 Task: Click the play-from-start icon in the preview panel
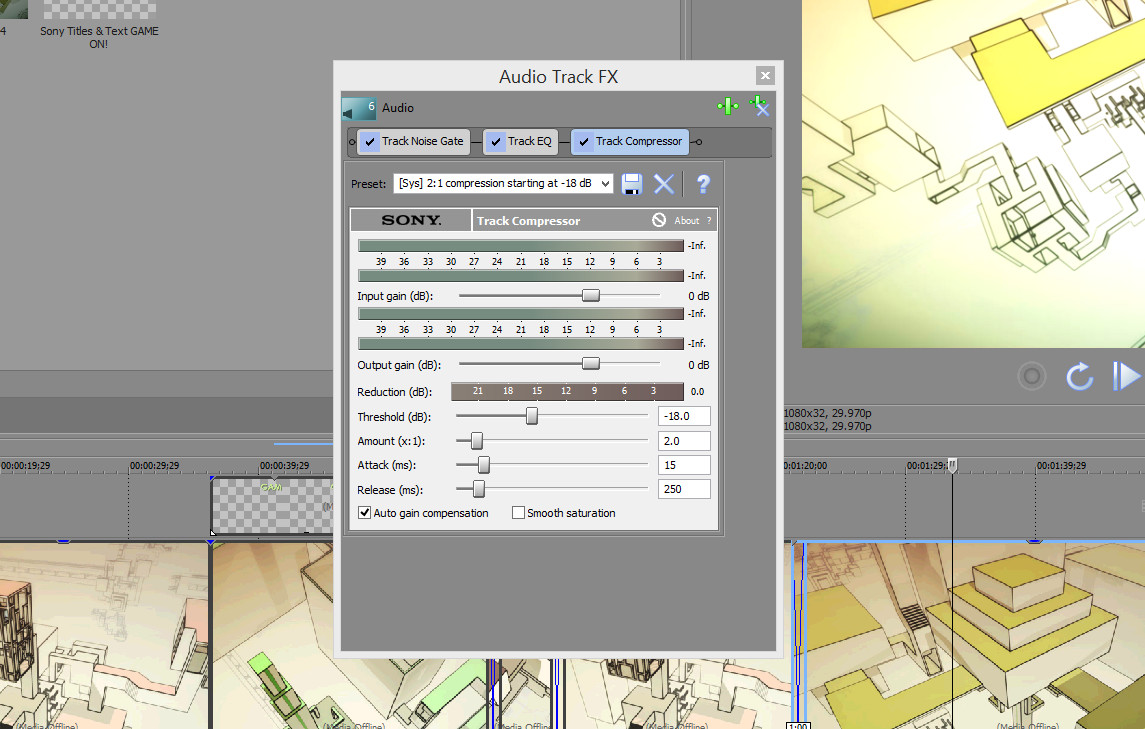pos(1127,376)
